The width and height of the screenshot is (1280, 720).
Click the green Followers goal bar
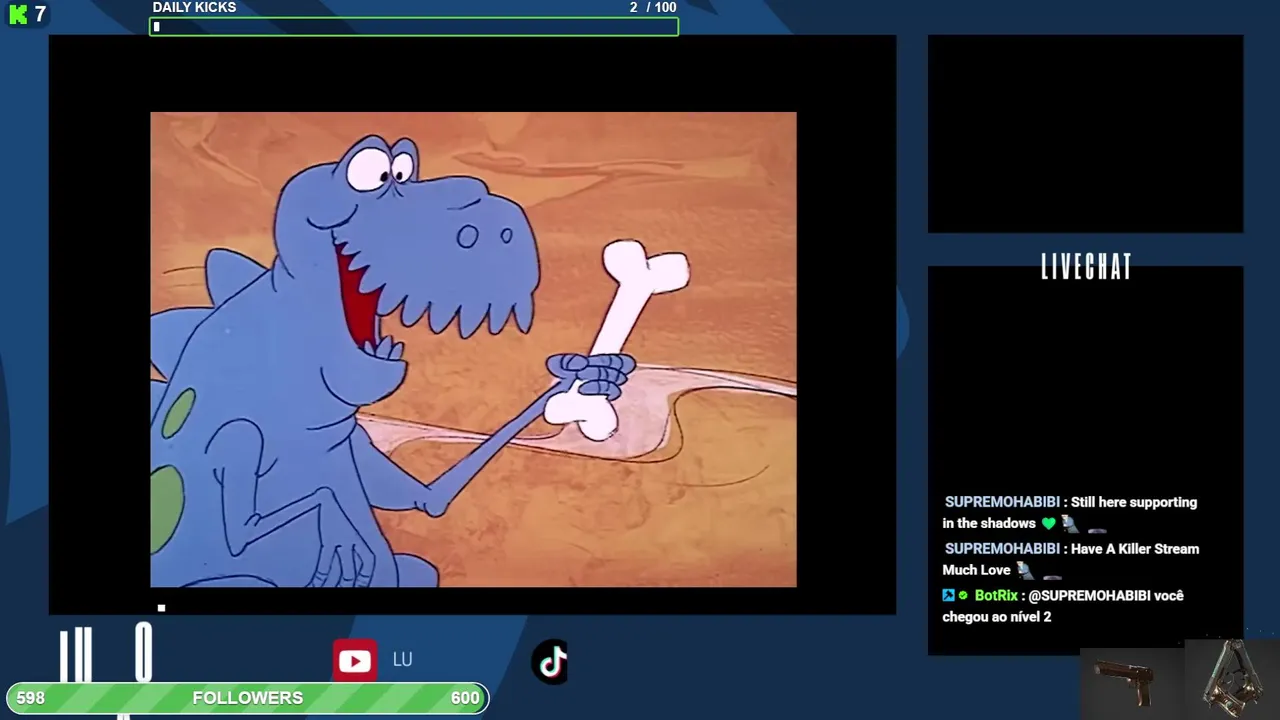248,698
